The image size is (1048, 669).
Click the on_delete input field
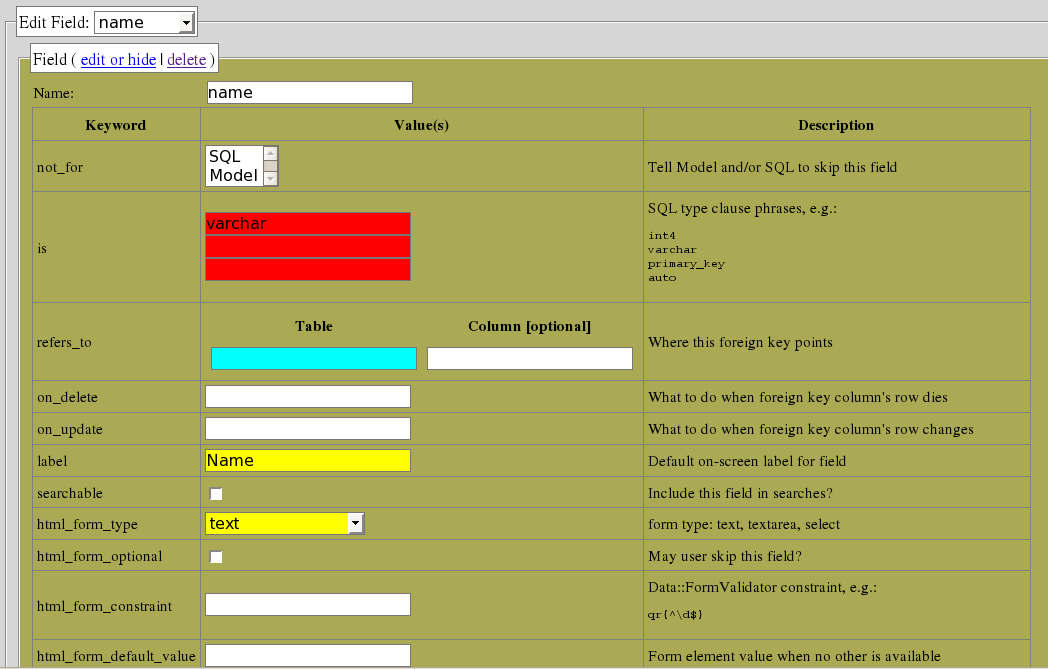click(x=307, y=396)
